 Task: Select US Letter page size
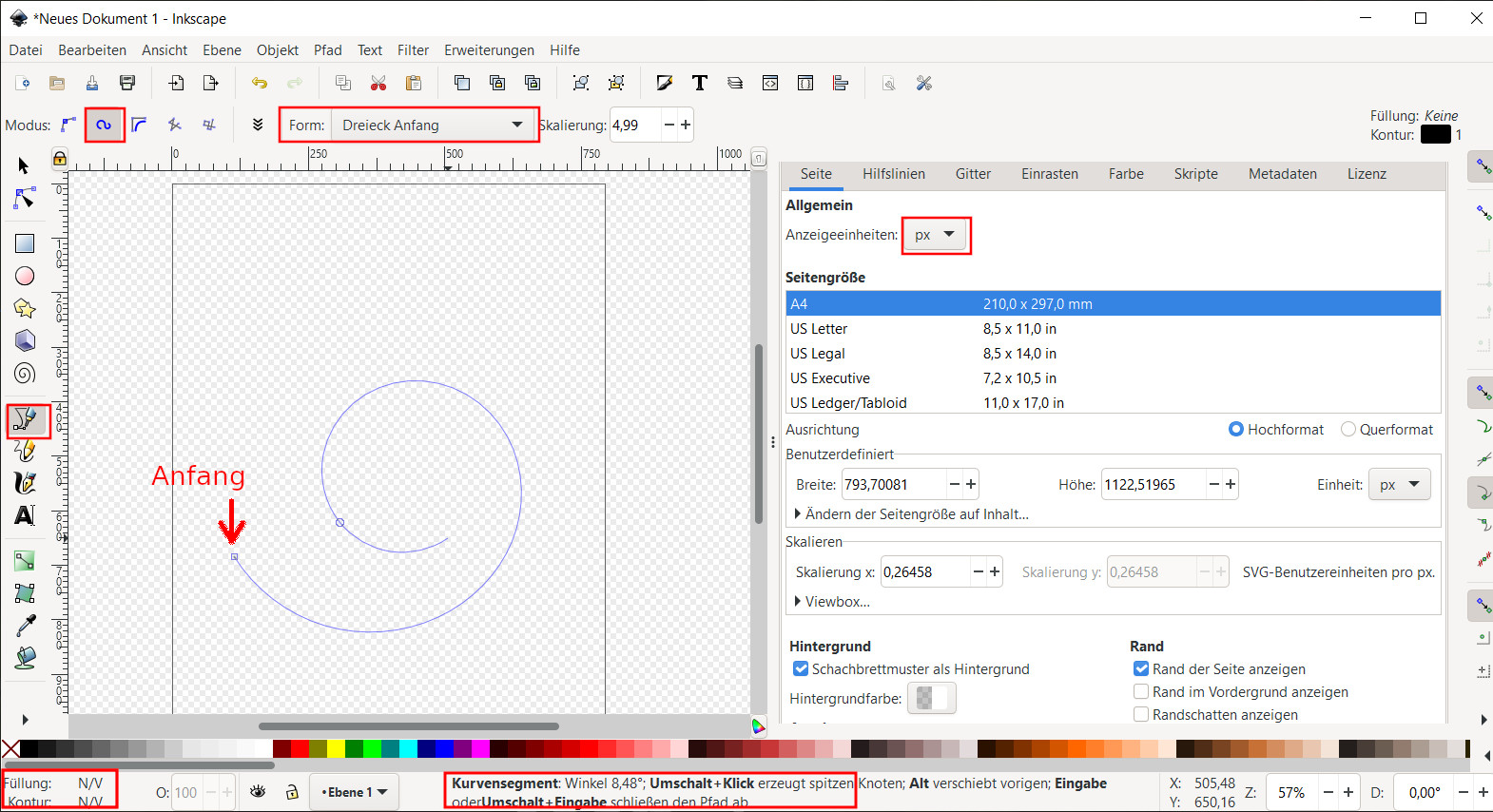(819, 329)
